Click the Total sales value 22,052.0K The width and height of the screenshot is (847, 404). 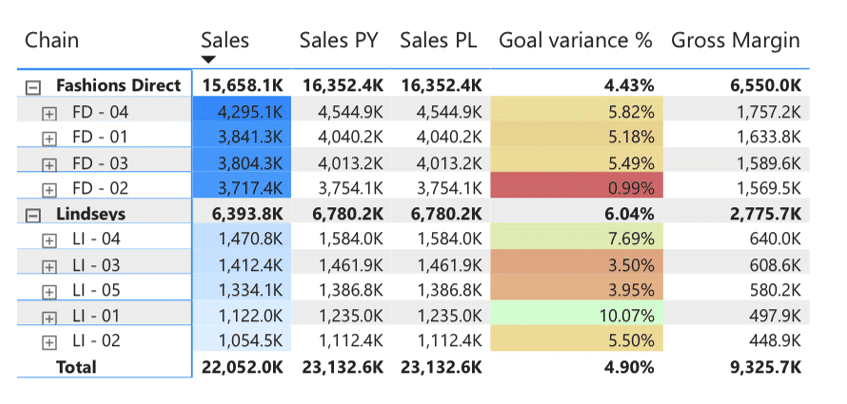coord(243,368)
